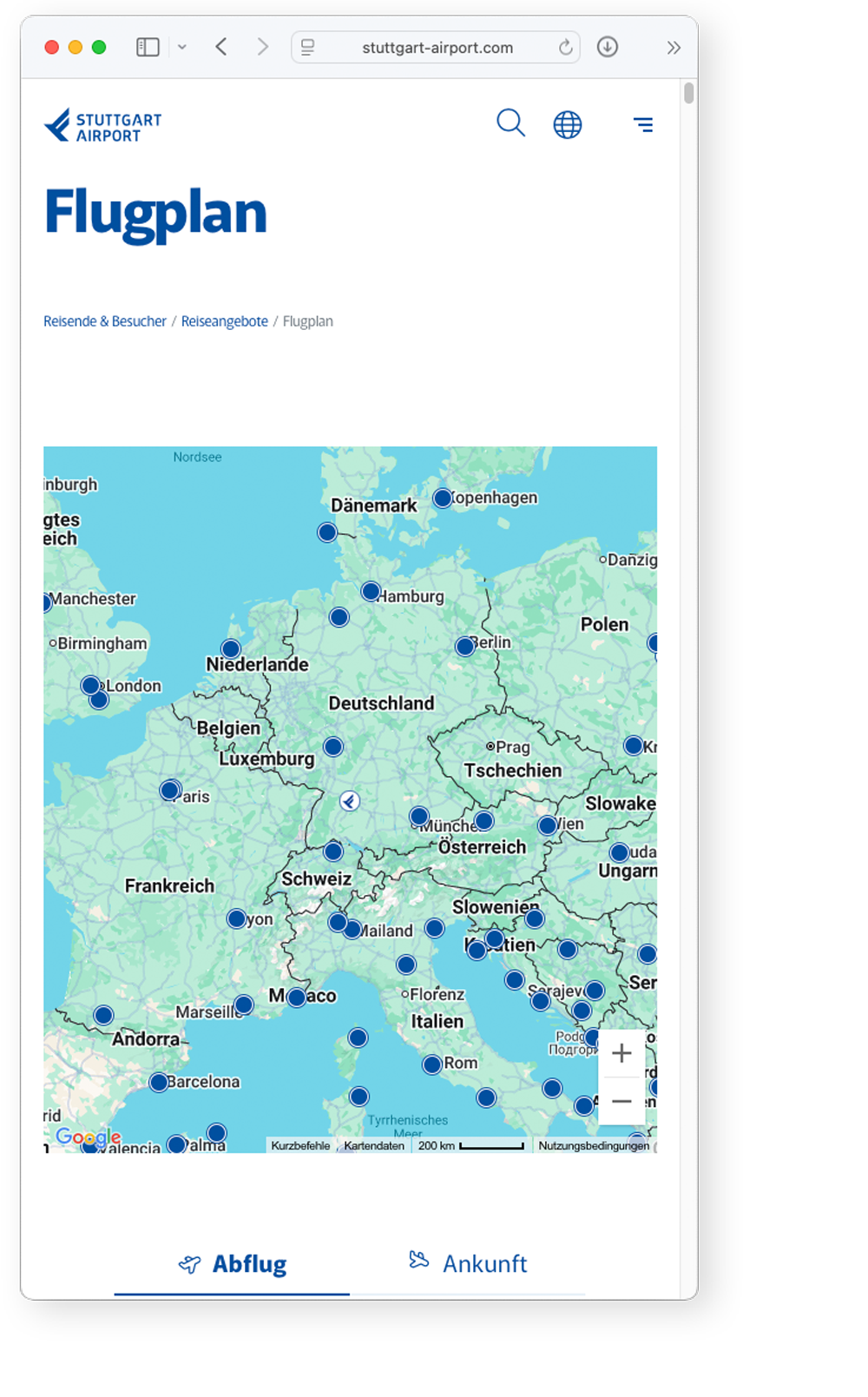Viewport: 868px width, 1397px height.
Task: Select the Monaco destination marker
Action: pyautogui.click(x=297, y=997)
